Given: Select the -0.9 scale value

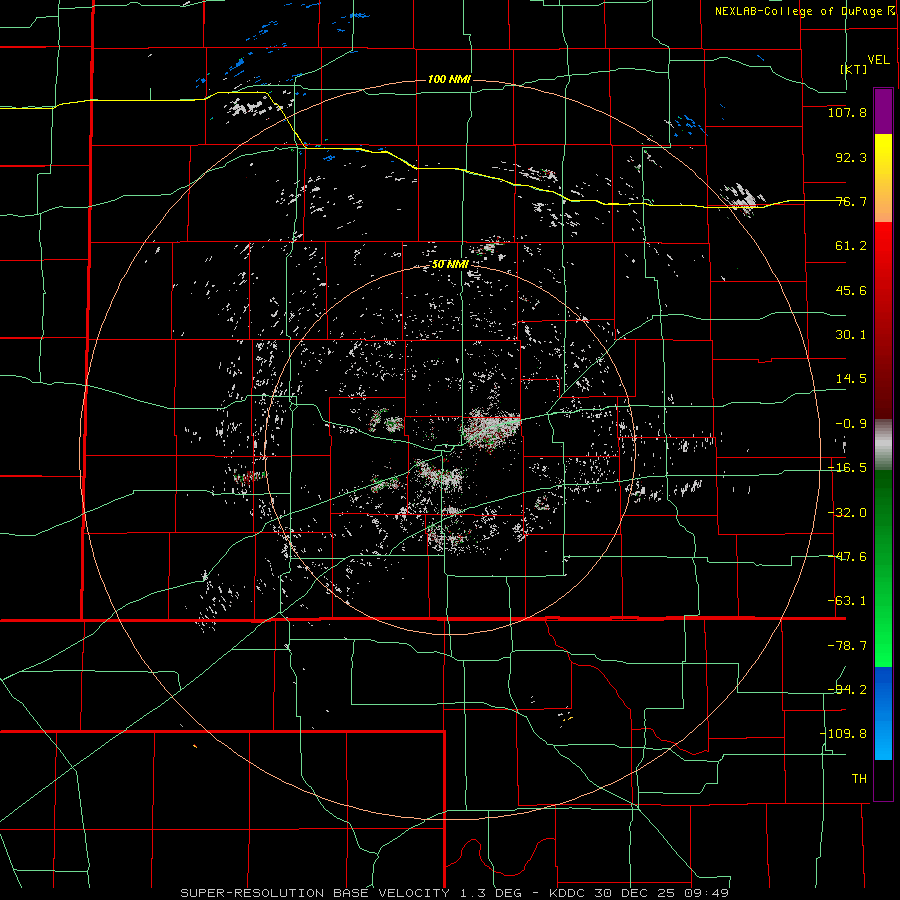Looking at the screenshot, I should (x=851, y=424).
